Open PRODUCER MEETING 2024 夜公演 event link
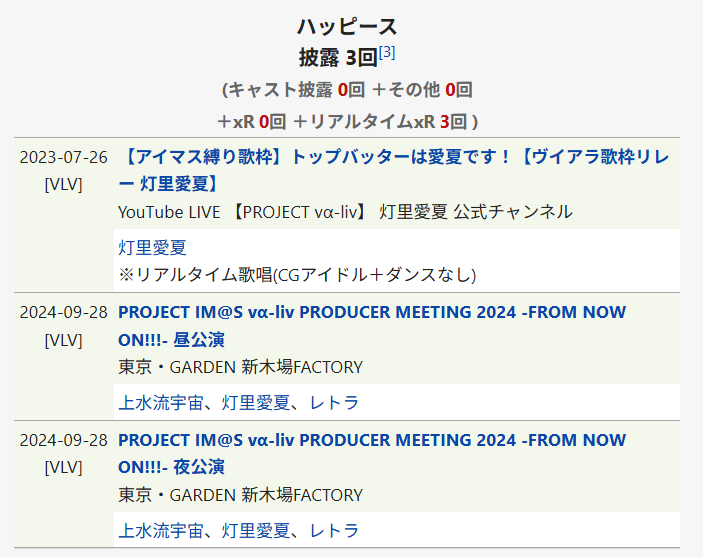This screenshot has height=557, width=703. tap(372, 440)
